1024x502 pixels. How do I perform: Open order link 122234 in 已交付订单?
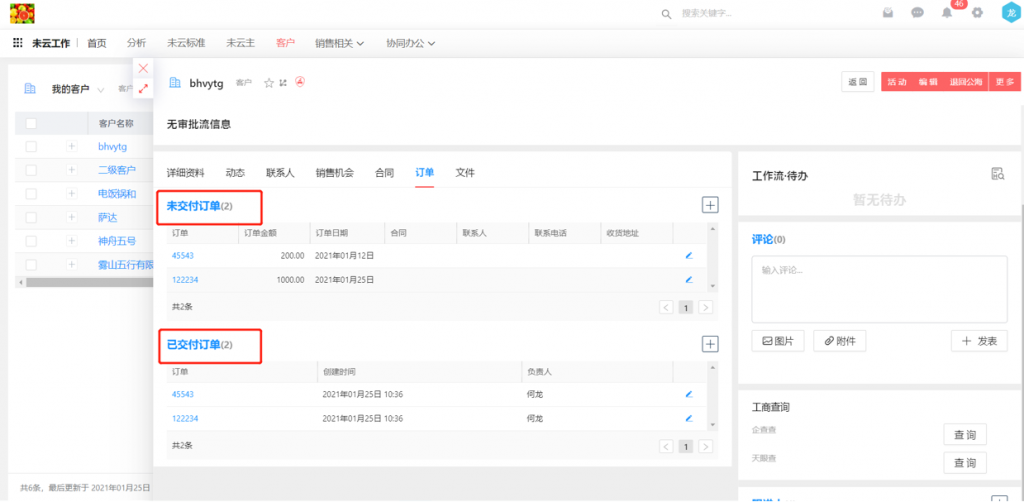[x=185, y=418]
